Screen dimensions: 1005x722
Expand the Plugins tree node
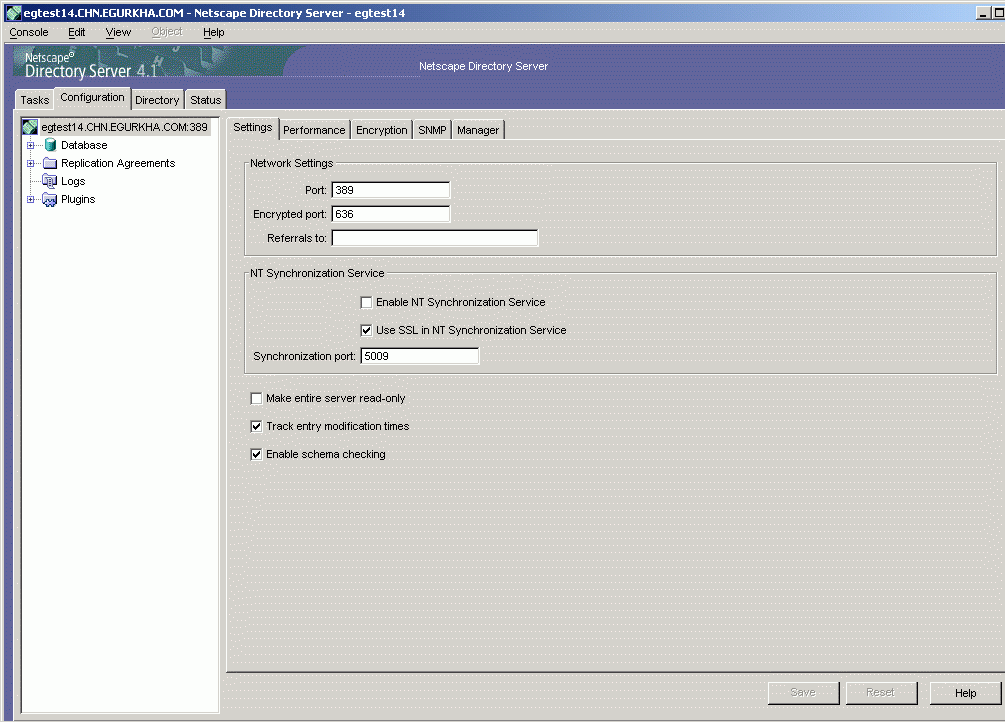point(30,199)
